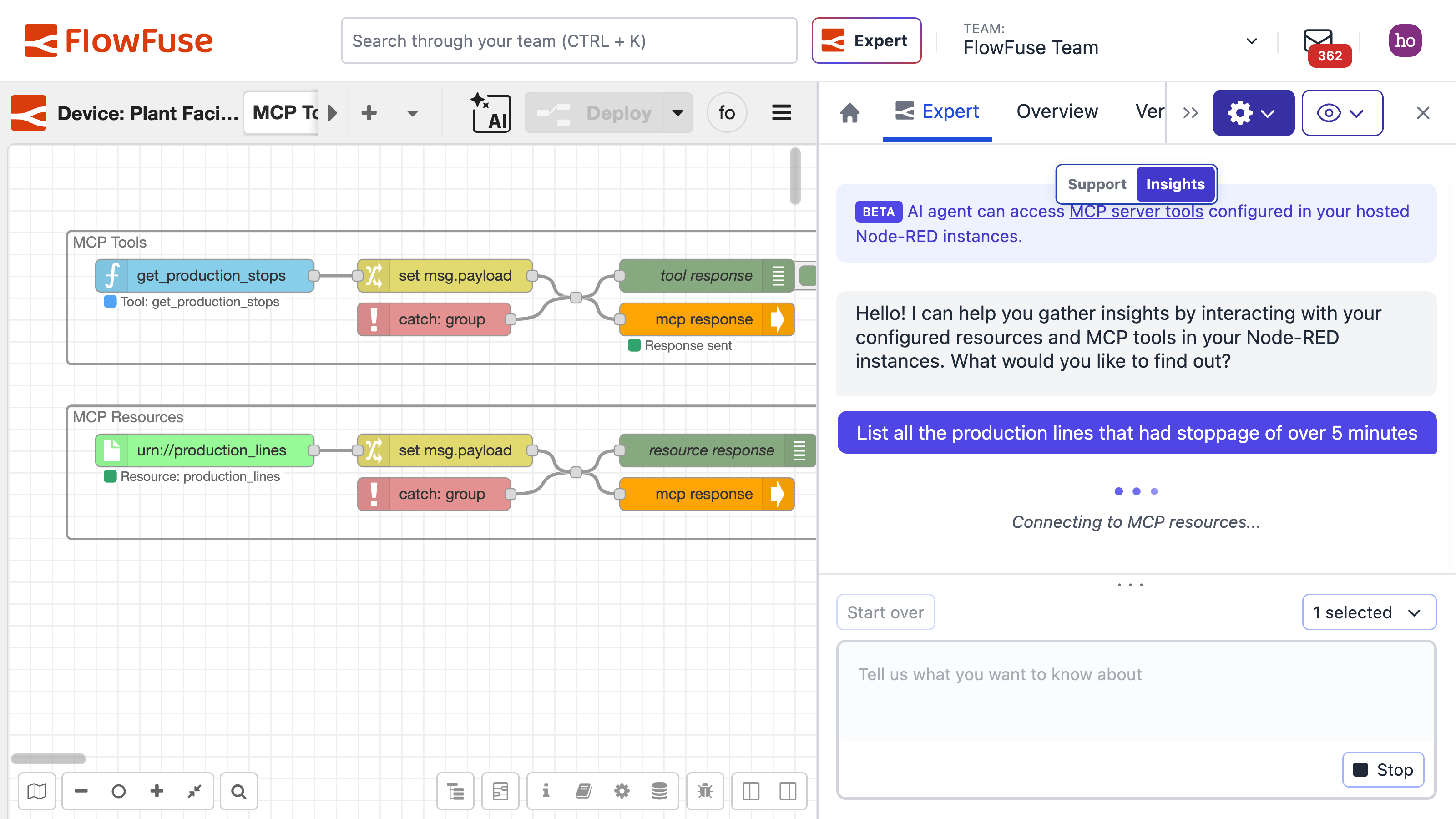Image resolution: width=1456 pixels, height=819 pixels.
Task: Switch to the Ver tab
Action: tap(1150, 112)
